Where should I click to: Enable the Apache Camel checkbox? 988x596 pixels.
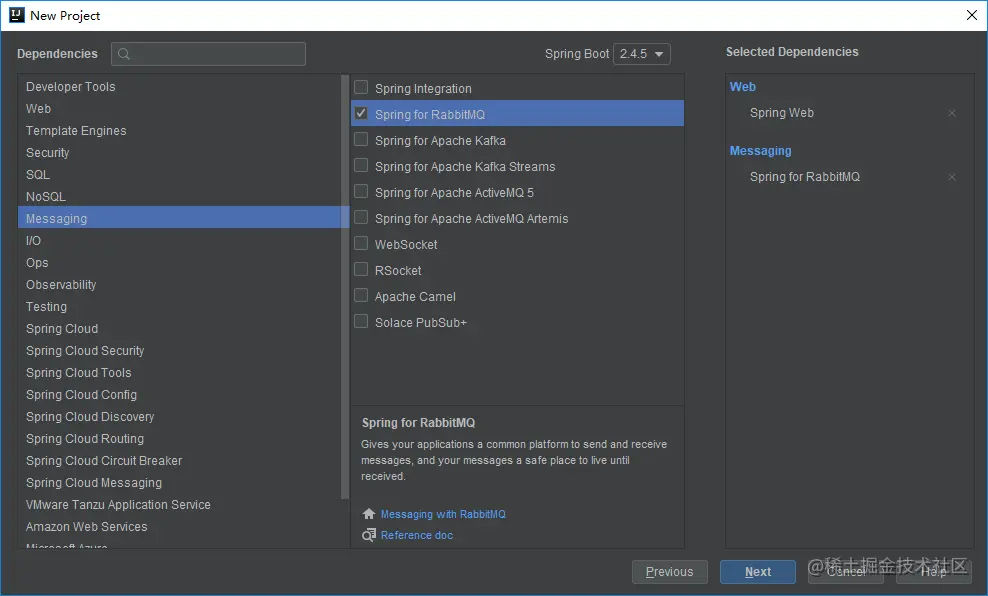[x=361, y=295]
